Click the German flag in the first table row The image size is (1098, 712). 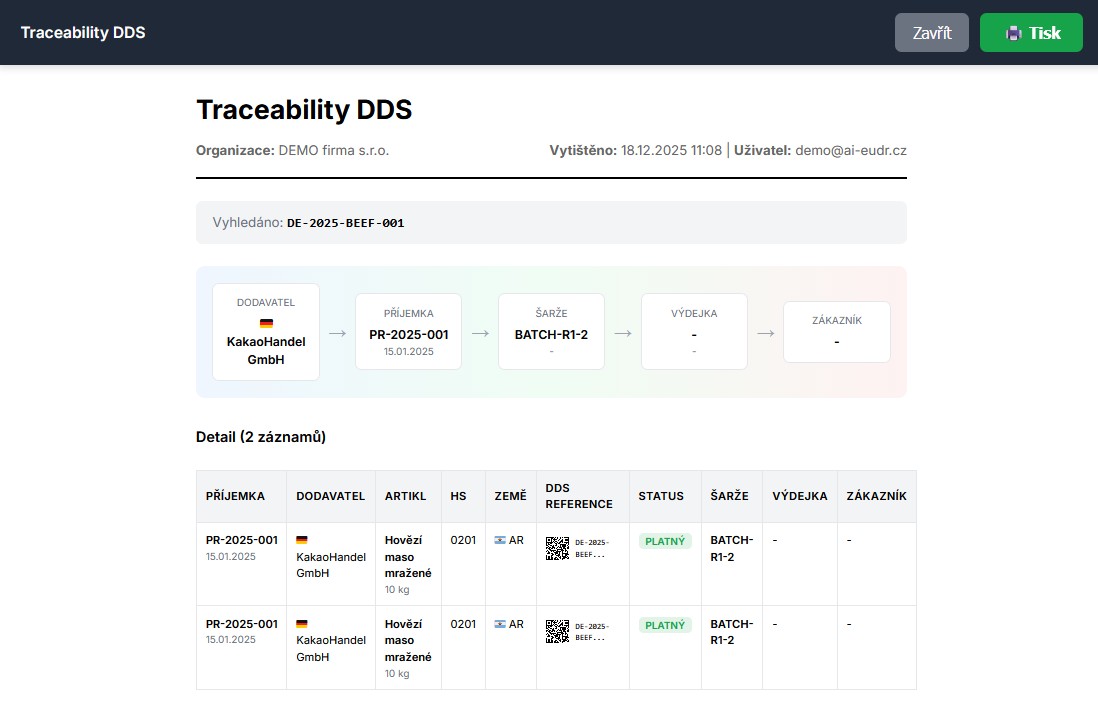coord(302,541)
